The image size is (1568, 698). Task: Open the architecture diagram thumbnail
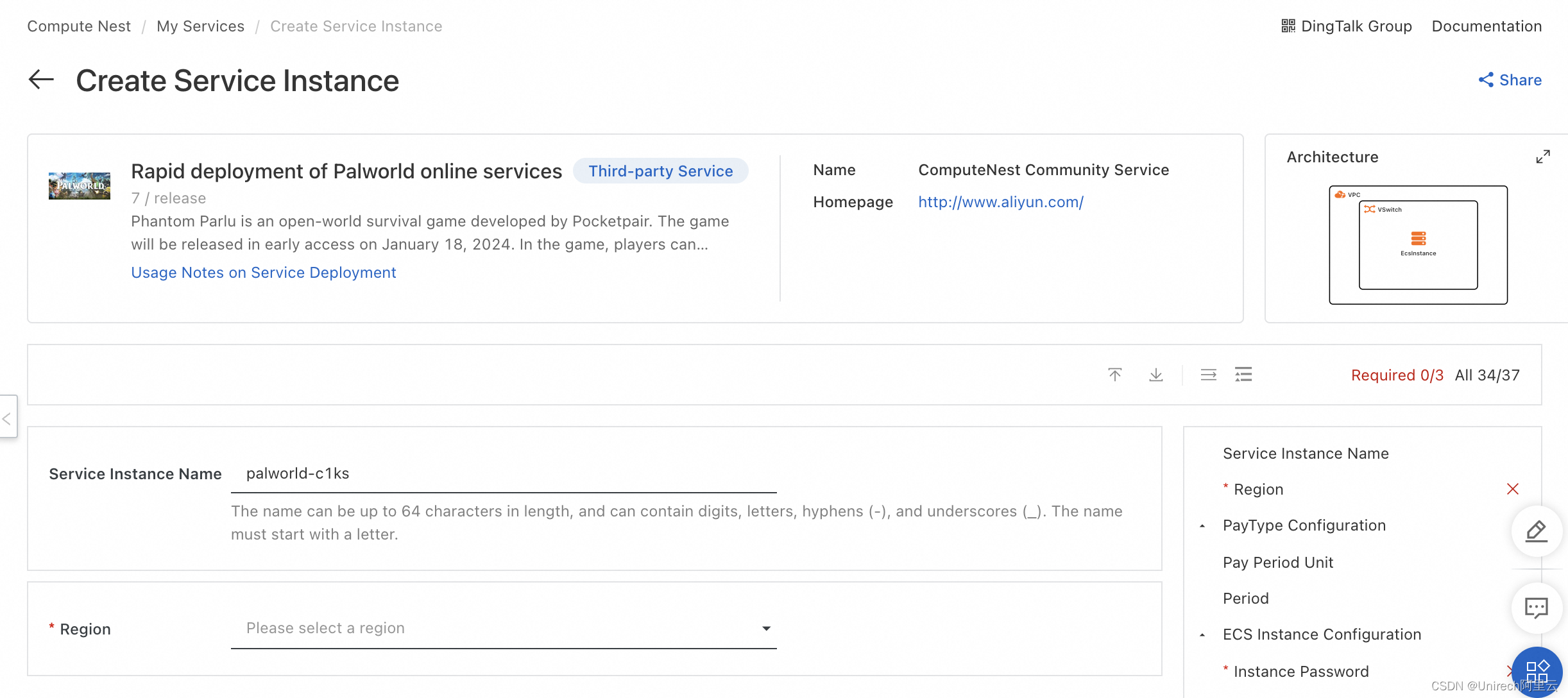tap(1419, 245)
